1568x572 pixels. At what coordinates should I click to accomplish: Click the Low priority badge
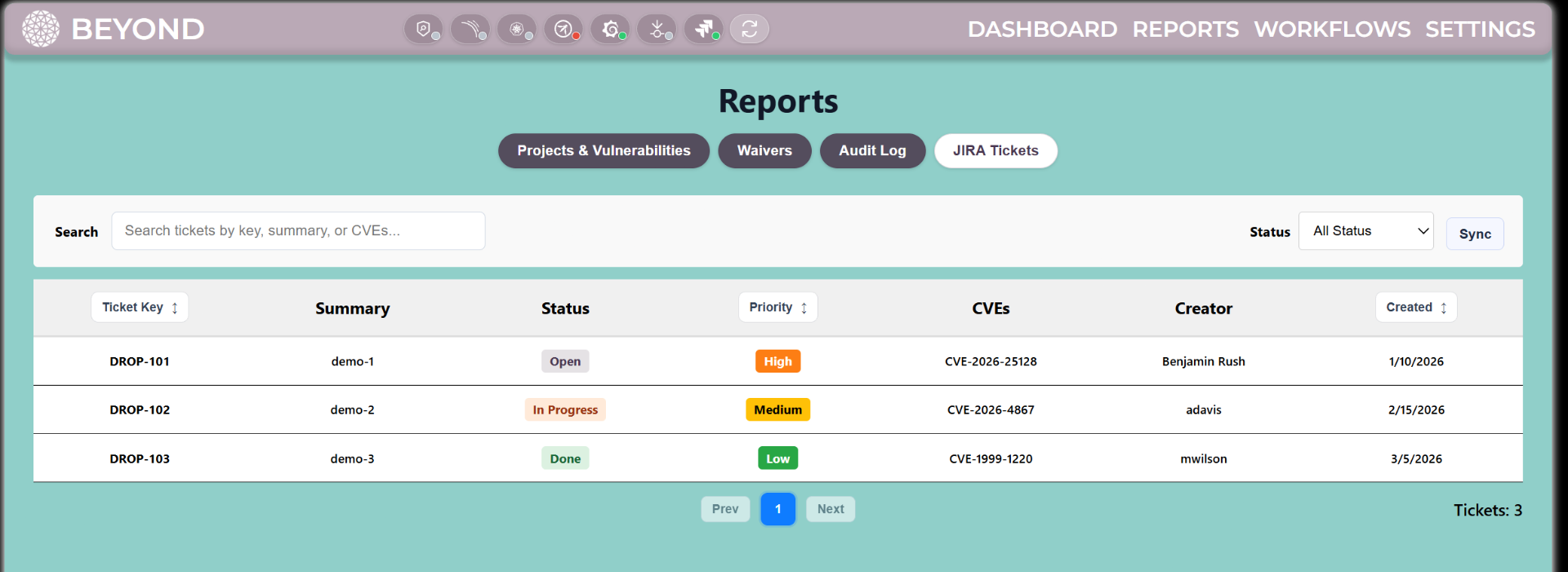point(777,458)
